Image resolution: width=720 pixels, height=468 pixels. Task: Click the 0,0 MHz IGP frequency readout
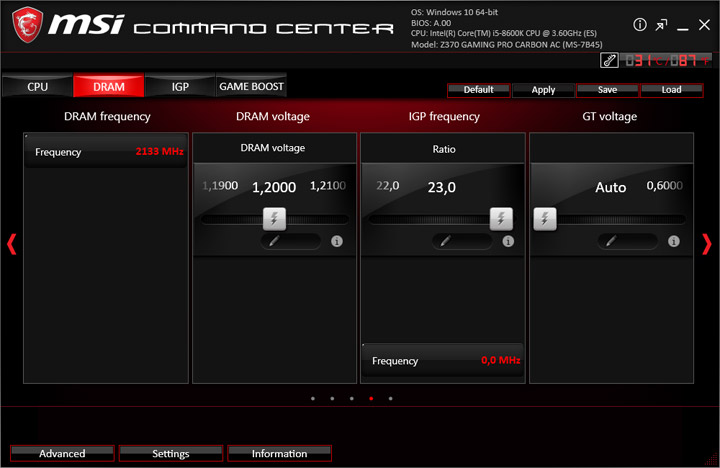click(x=501, y=361)
